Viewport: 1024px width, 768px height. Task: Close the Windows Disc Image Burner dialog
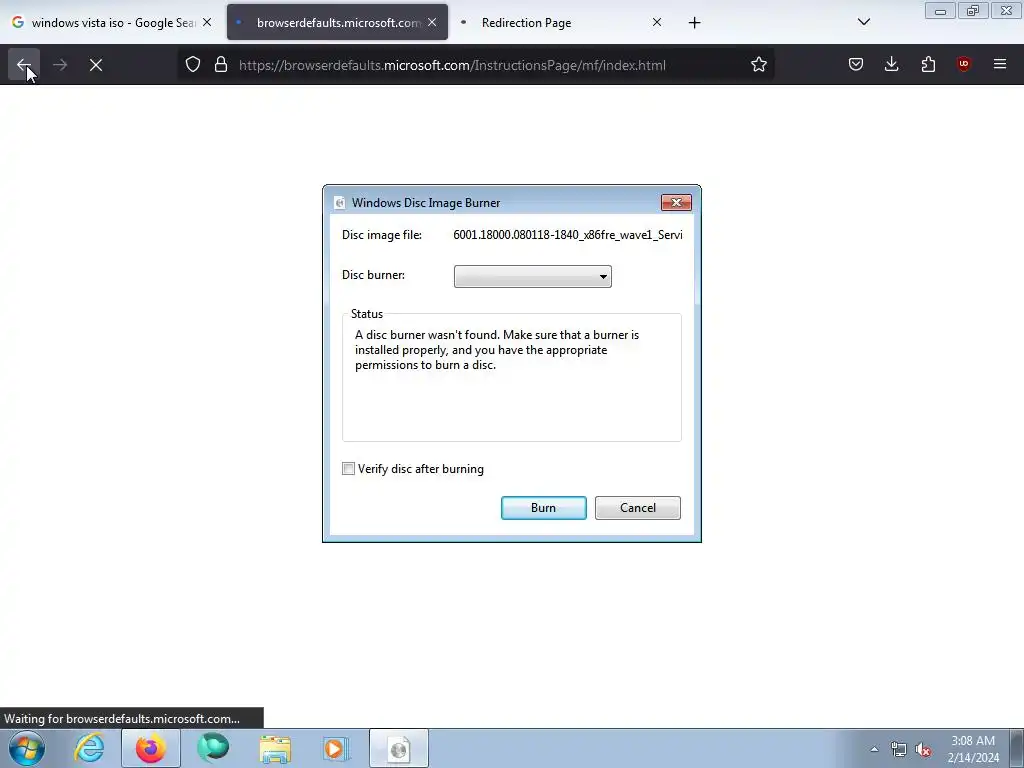[676, 202]
